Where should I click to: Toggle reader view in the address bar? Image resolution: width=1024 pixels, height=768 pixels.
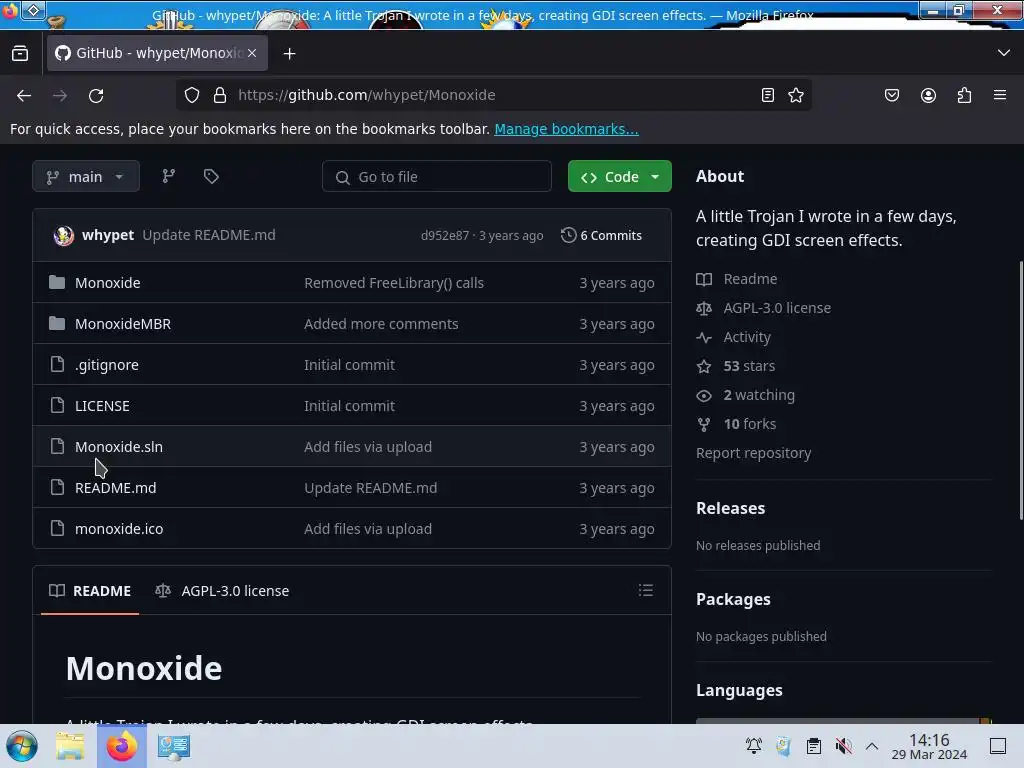pyautogui.click(x=768, y=95)
